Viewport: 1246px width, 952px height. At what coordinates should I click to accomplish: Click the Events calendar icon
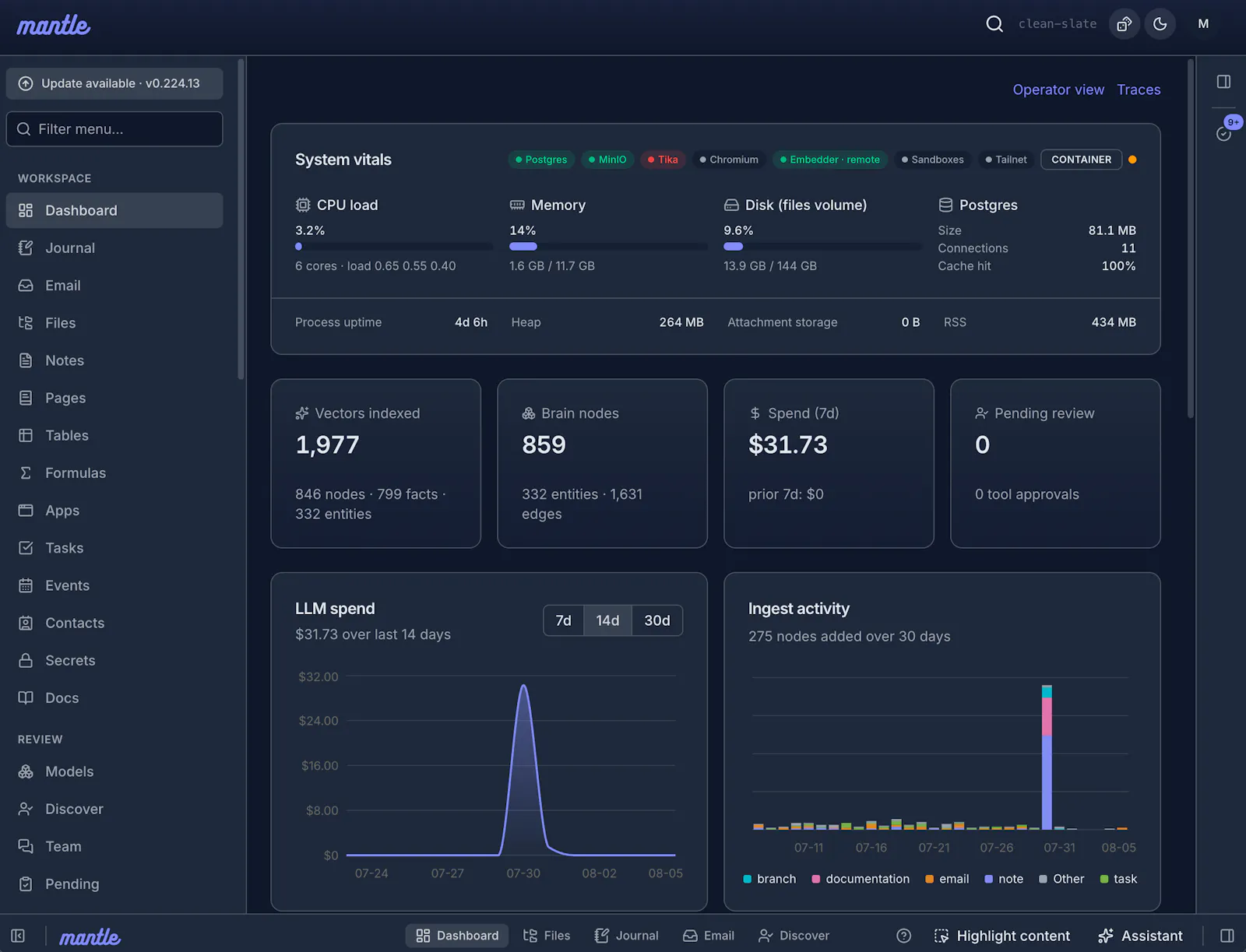point(26,585)
